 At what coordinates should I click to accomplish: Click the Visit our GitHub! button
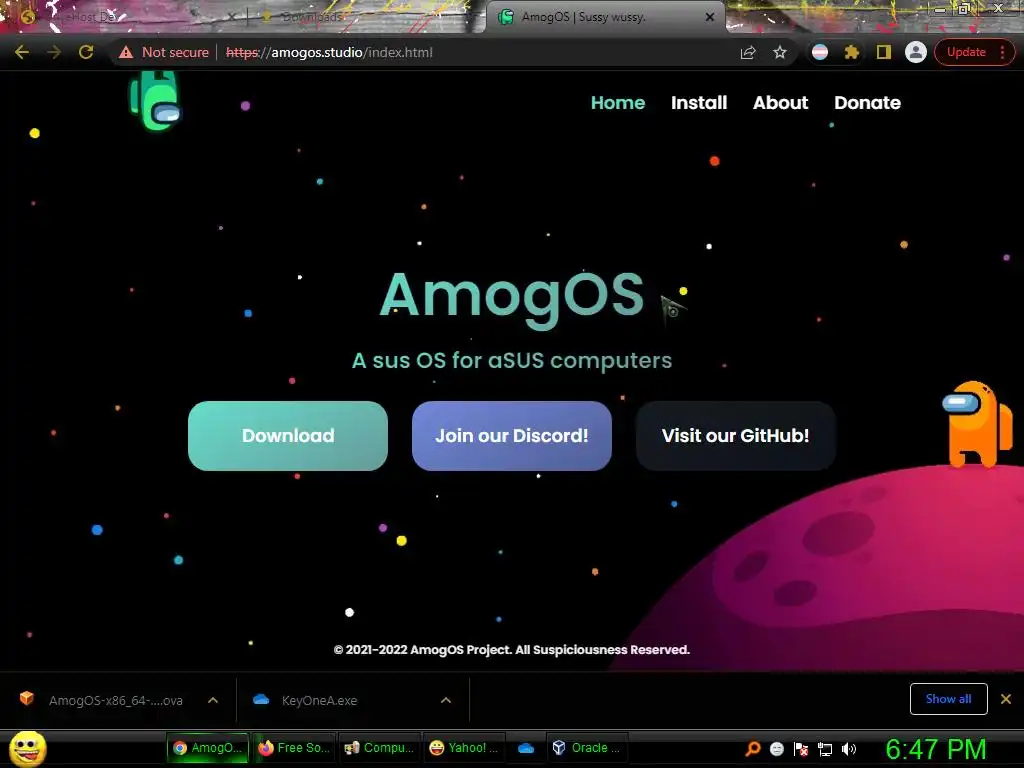point(736,436)
